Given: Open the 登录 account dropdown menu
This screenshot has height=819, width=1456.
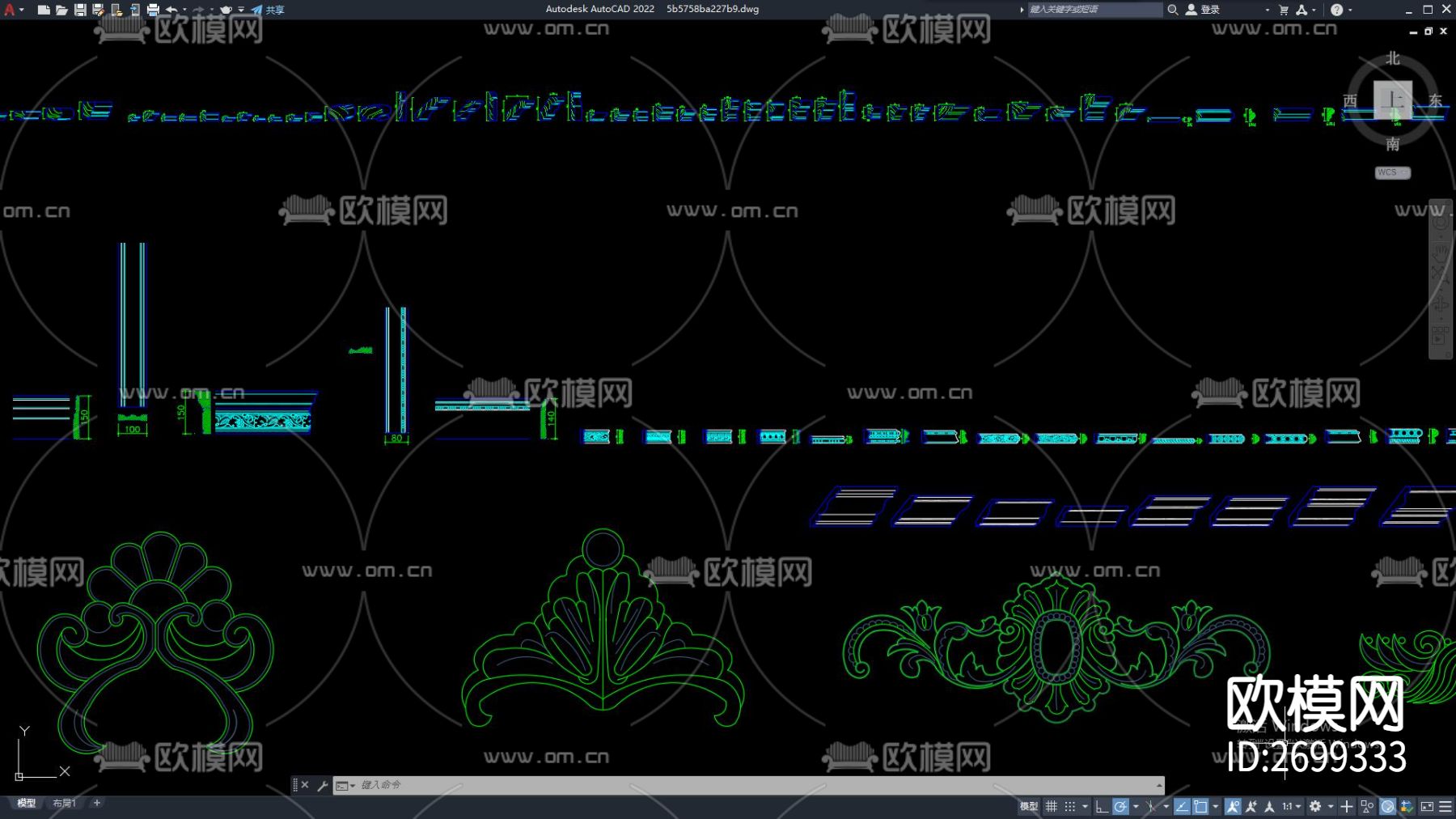Looking at the screenshot, I should 1267,10.
